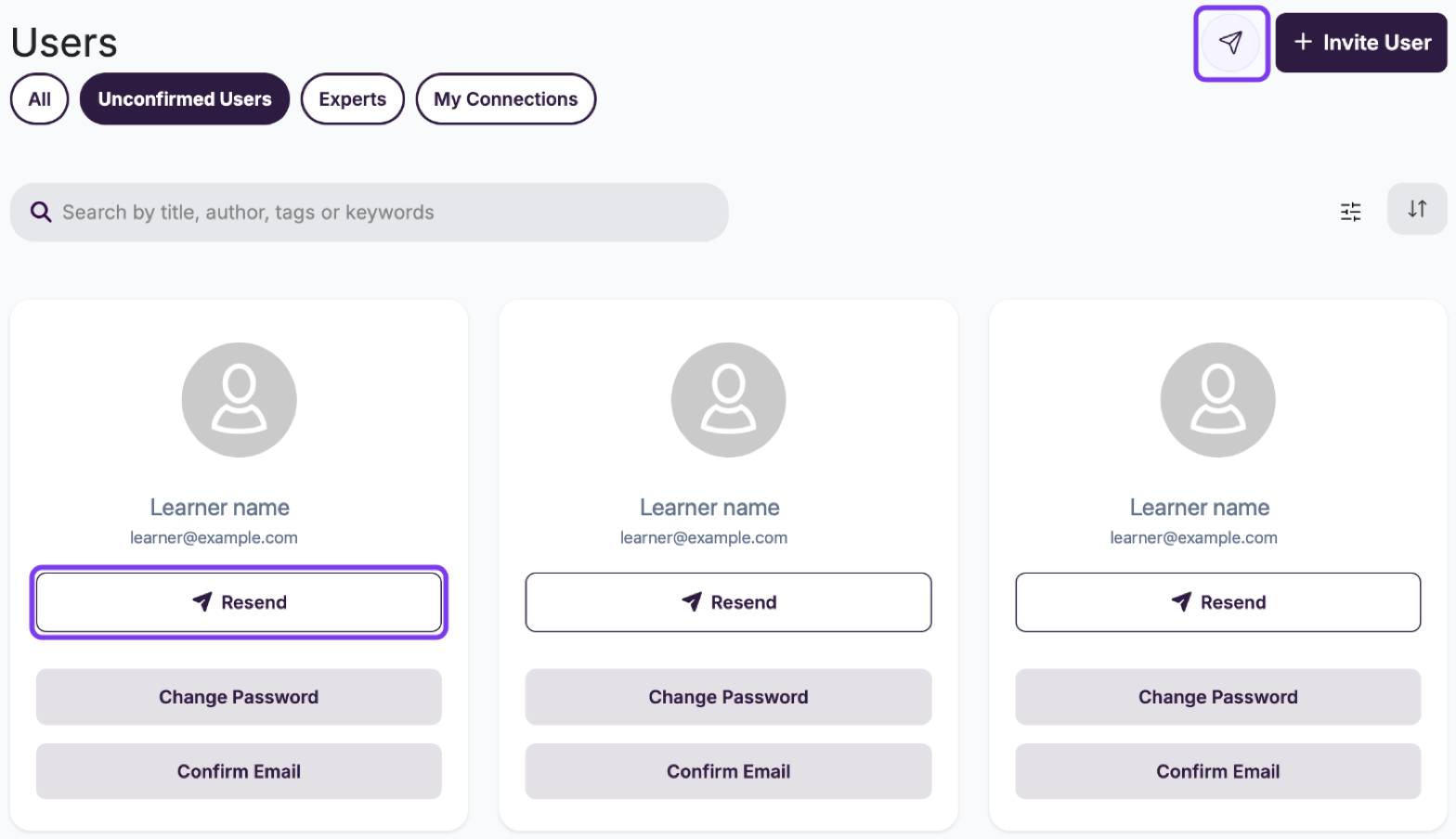Switch to the Experts tab
The image size is (1456, 839).
[353, 99]
